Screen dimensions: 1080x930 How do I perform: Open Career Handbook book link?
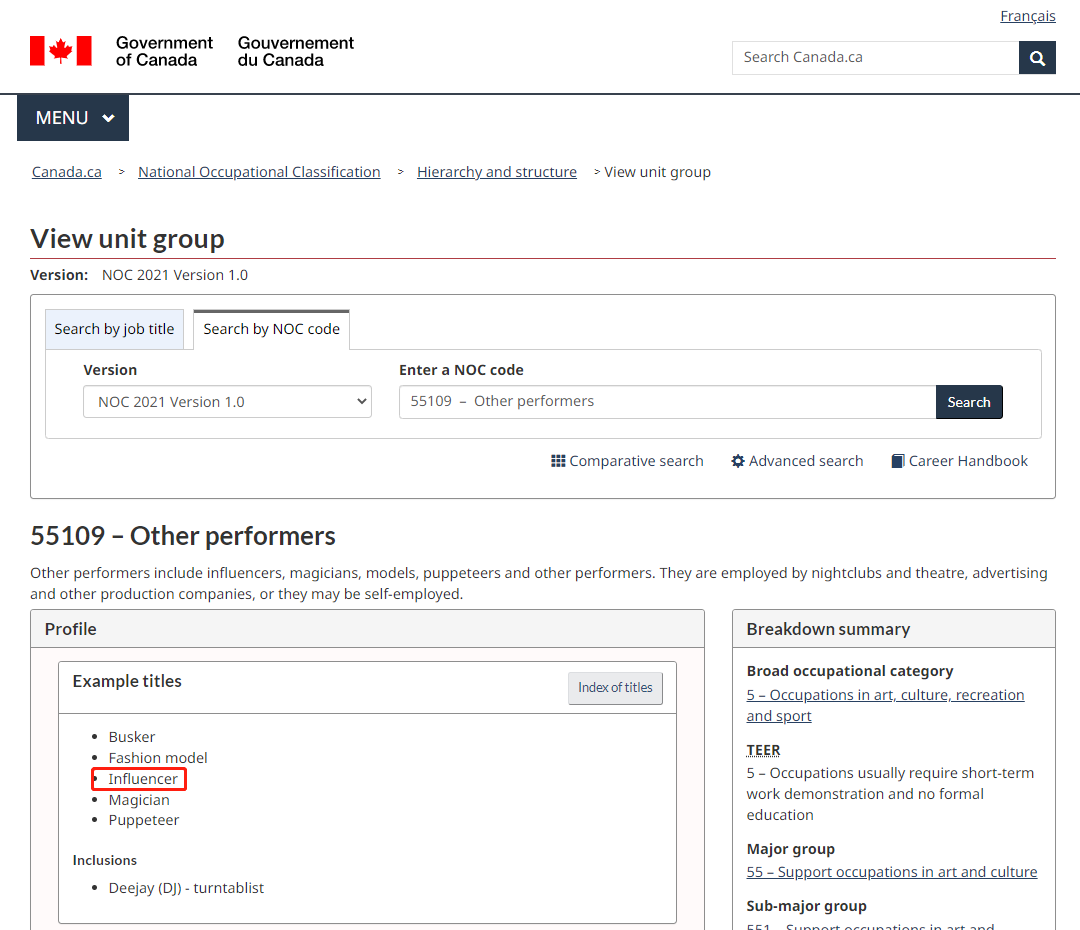tap(959, 461)
